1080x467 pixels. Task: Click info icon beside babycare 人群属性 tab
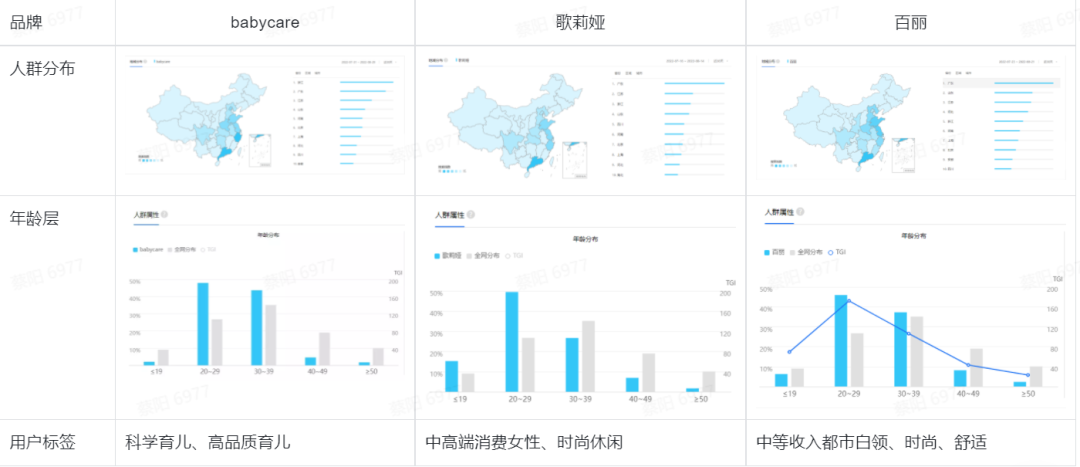(165, 214)
